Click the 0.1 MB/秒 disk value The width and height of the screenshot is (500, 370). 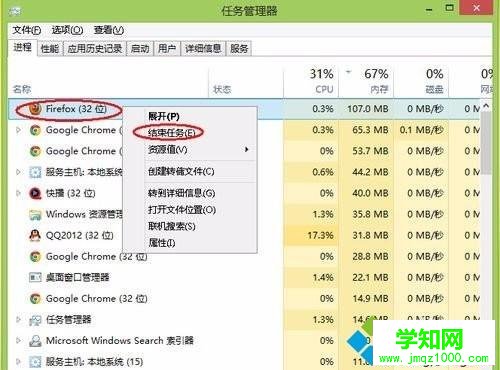click(422, 130)
